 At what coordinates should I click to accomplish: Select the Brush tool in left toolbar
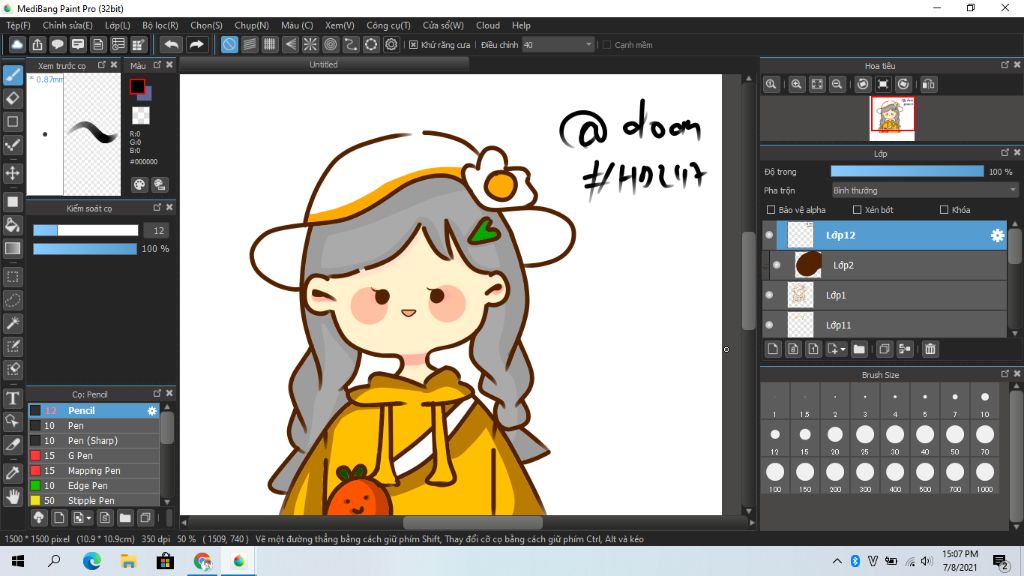(x=12, y=75)
